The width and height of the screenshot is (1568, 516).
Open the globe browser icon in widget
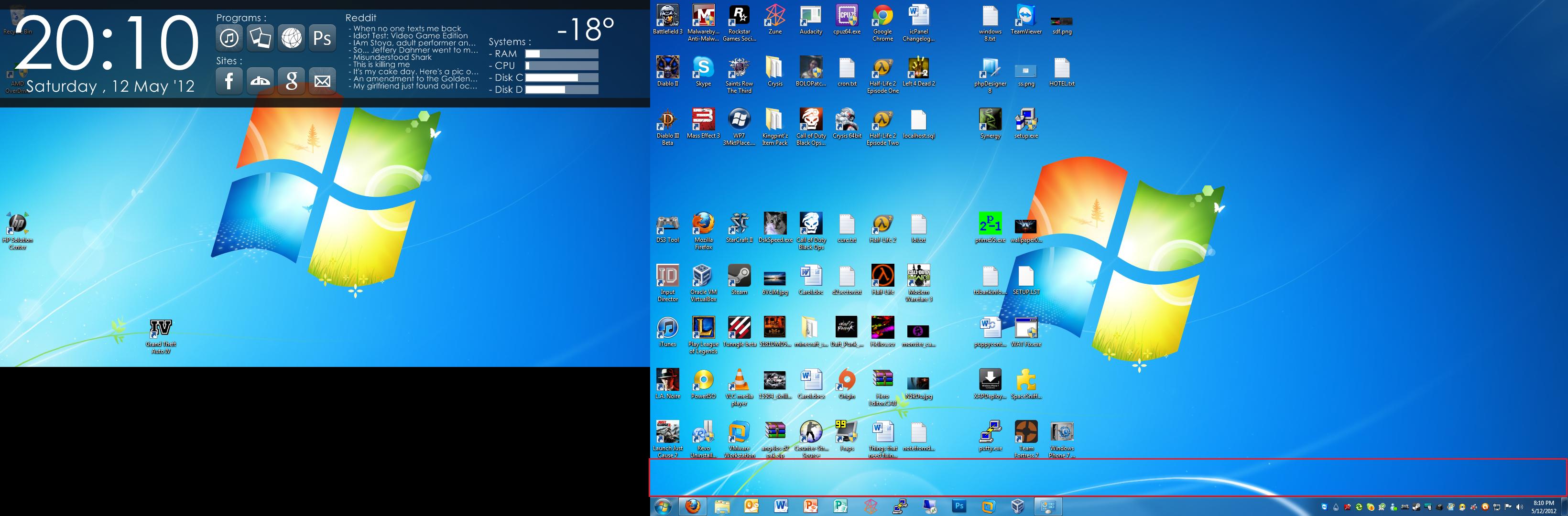pos(291,38)
